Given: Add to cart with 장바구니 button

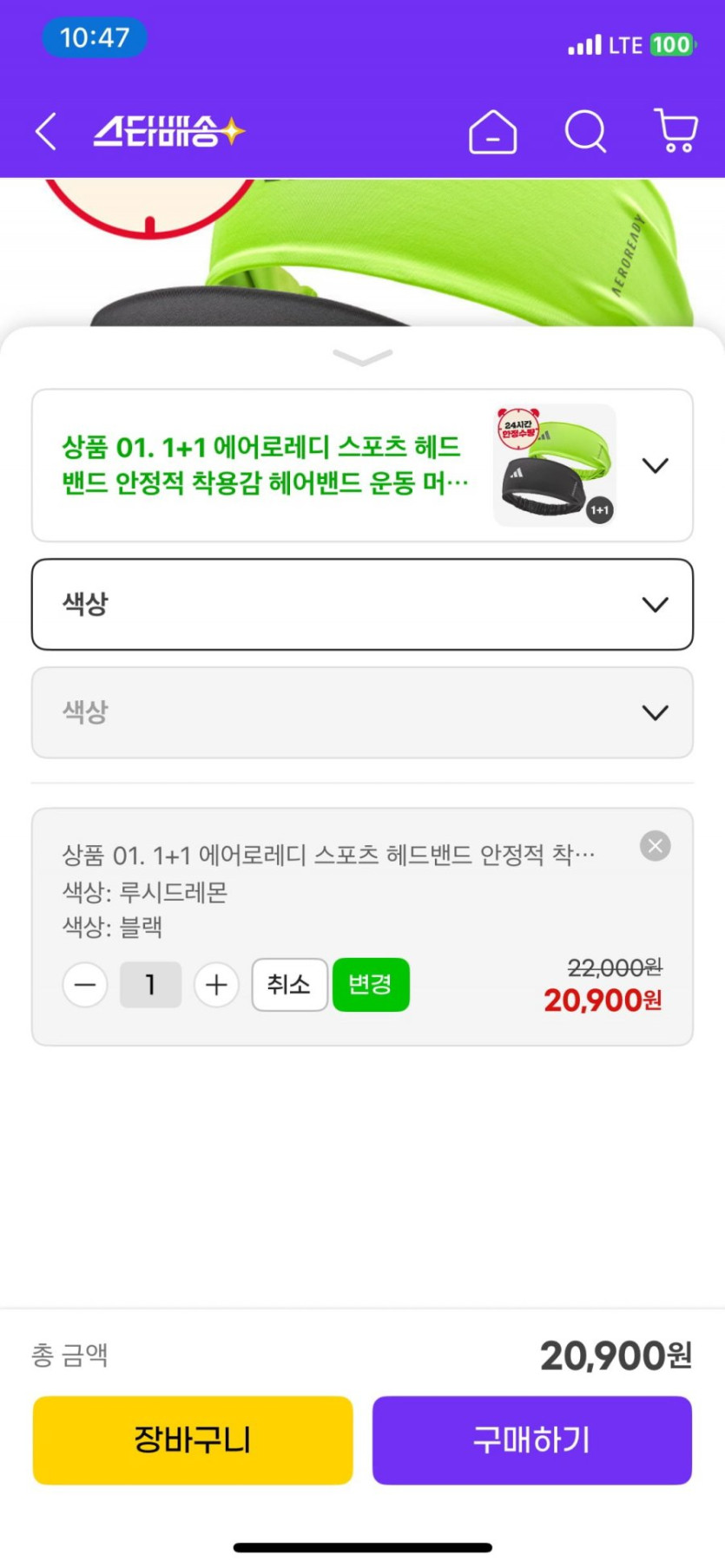Looking at the screenshot, I should tap(193, 1440).
